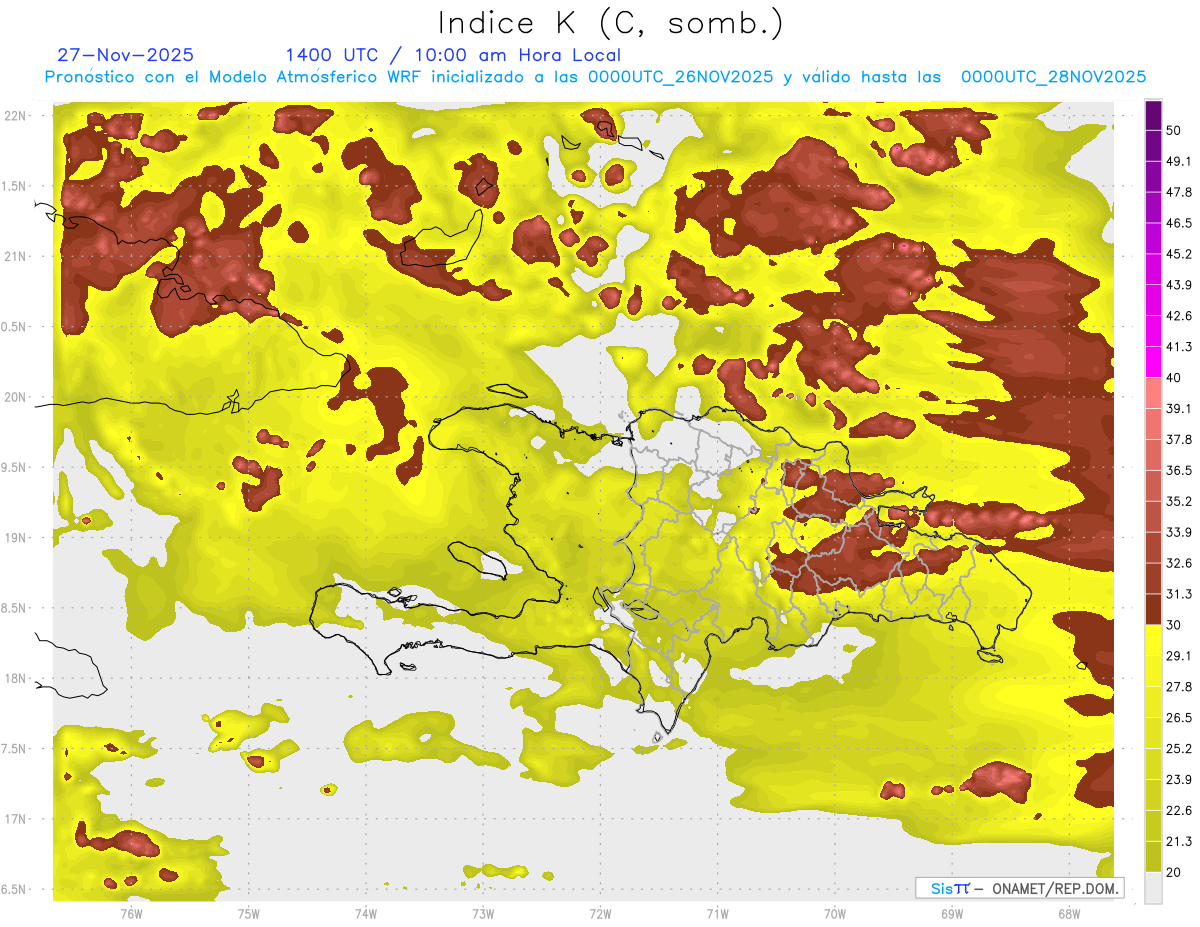Image resolution: width=1200 pixels, height=927 pixels.
Task: Pick the salmon swatch between 39.1 and 40
Action: click(x=1153, y=393)
